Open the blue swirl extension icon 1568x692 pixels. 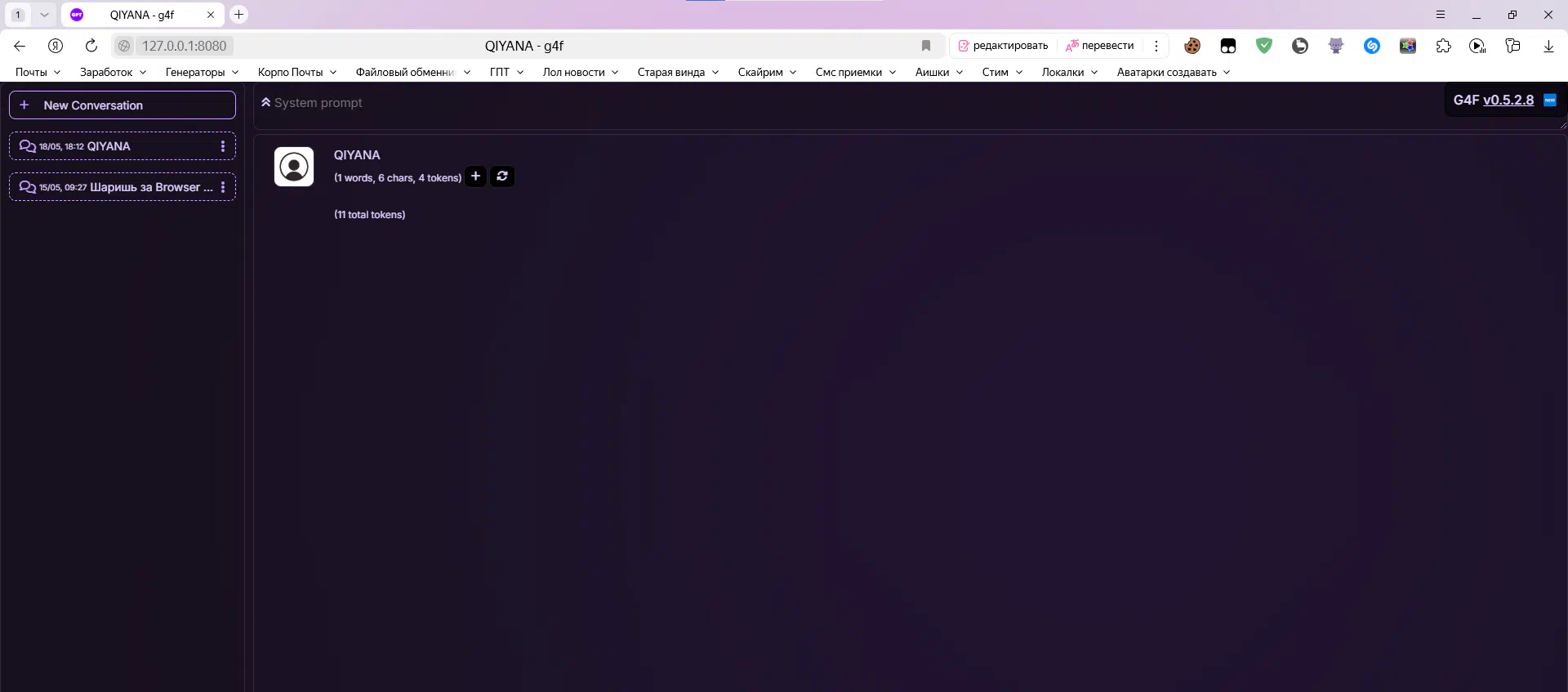click(x=1372, y=46)
